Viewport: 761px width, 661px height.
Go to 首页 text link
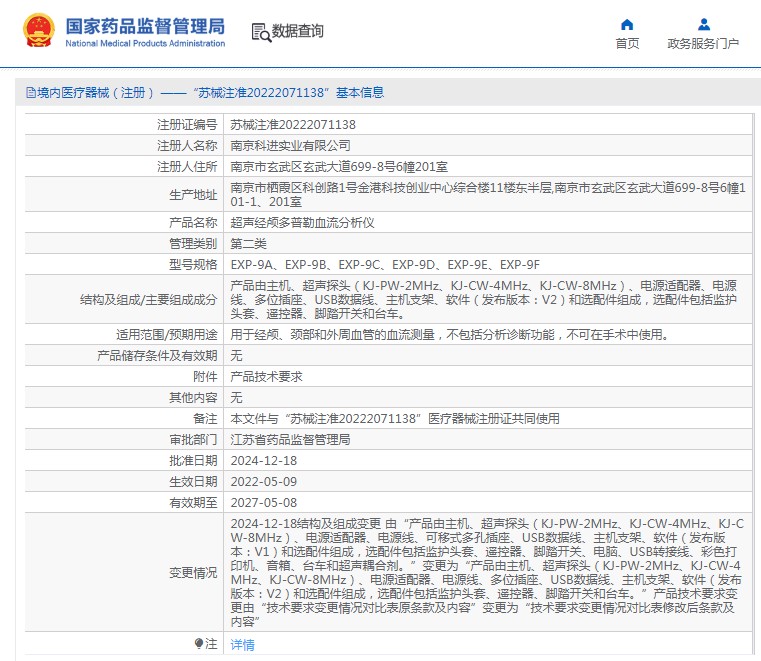point(627,44)
